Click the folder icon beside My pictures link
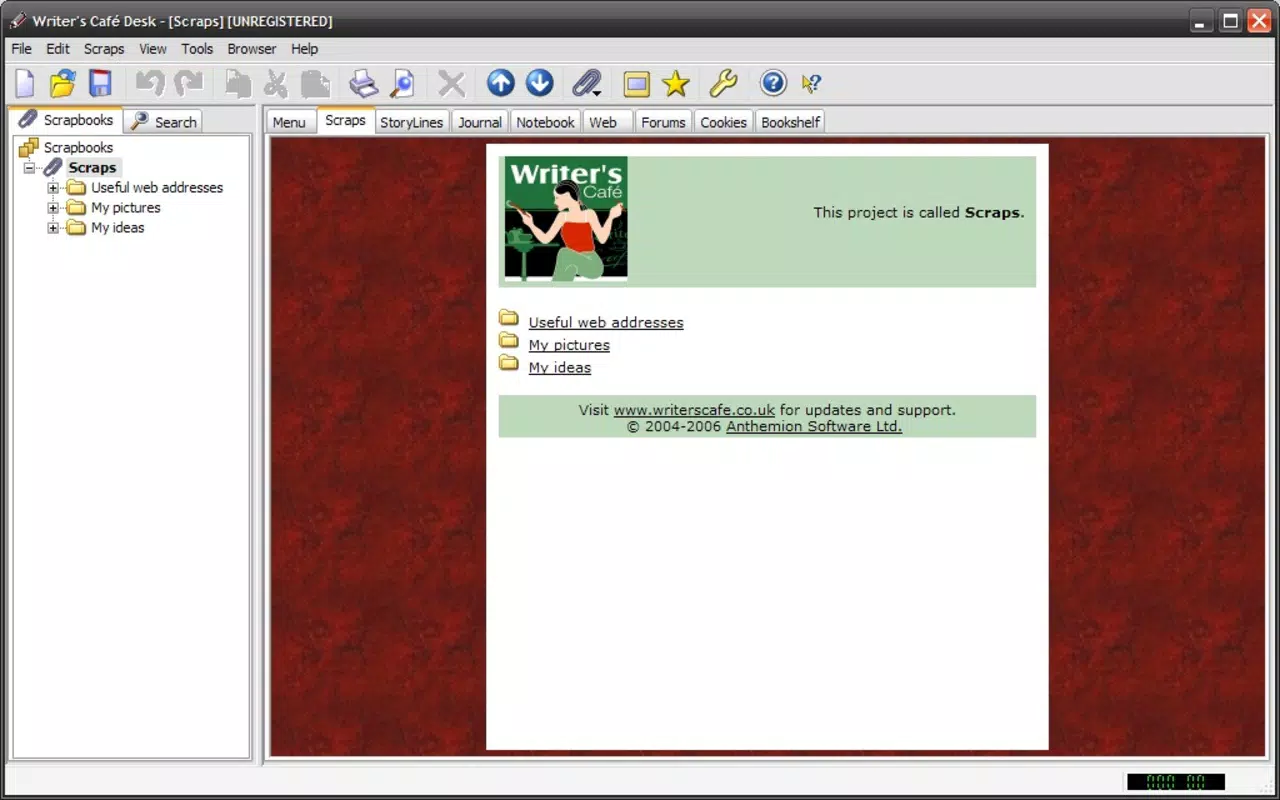 [x=509, y=341]
